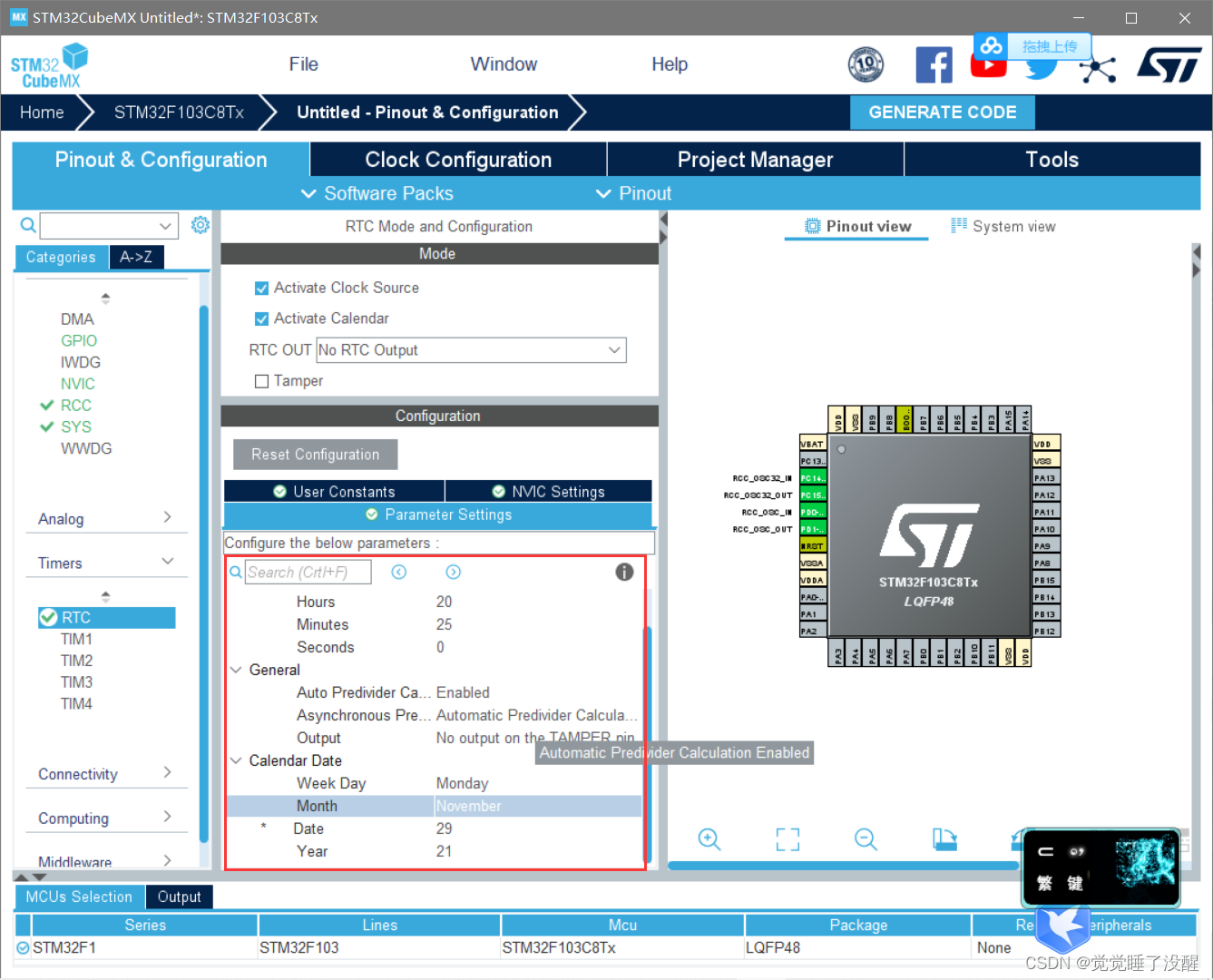Select RCC in system core list
The height and width of the screenshot is (980, 1213).
click(x=75, y=406)
